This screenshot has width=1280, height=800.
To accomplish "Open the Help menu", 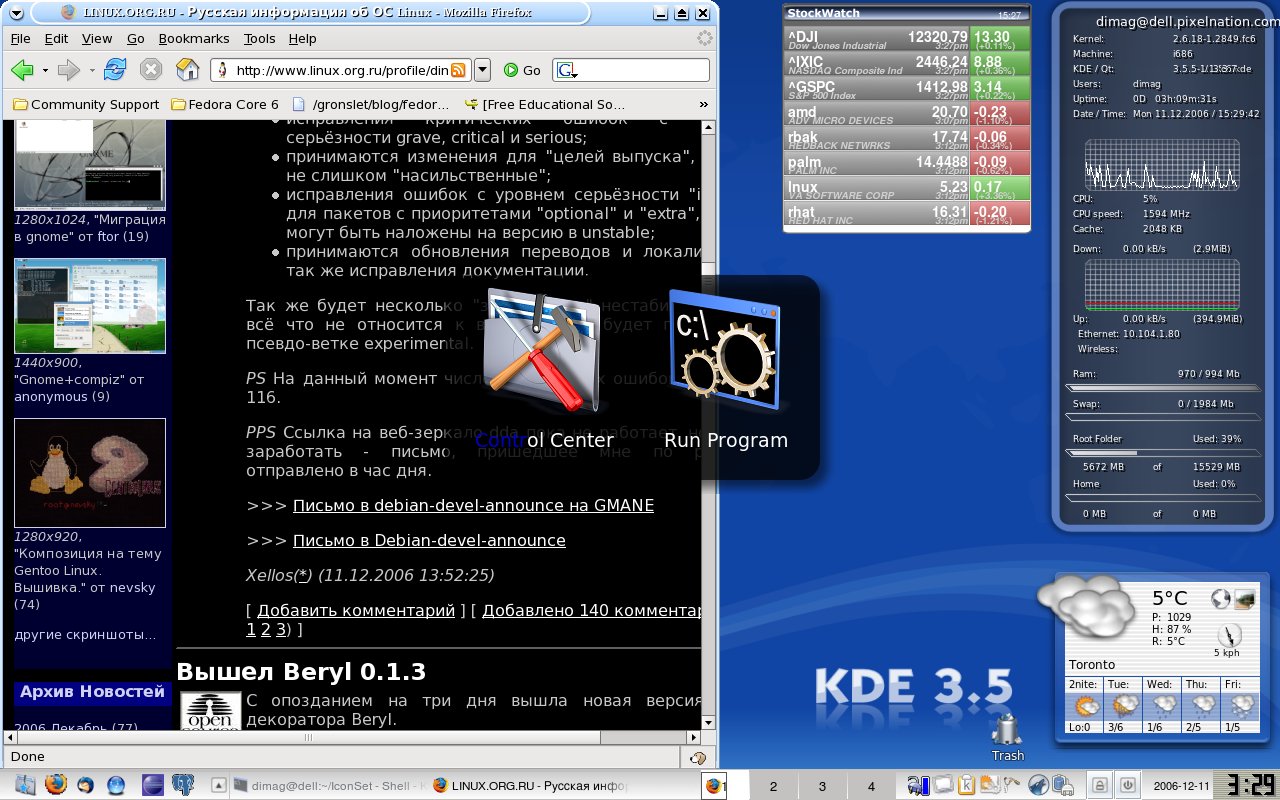I will coord(302,38).
